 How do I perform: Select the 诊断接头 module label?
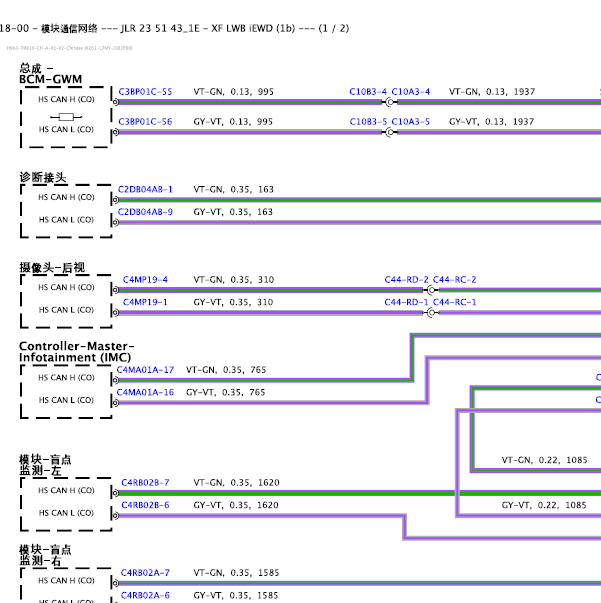pyautogui.click(x=43, y=177)
